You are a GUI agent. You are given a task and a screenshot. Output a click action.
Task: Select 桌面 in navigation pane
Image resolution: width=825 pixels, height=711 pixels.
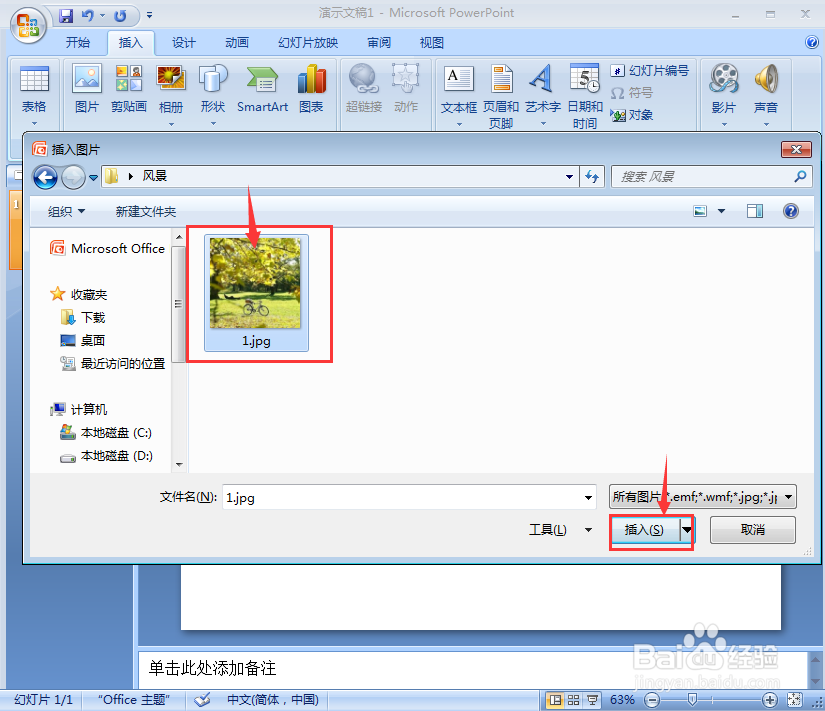[83, 341]
